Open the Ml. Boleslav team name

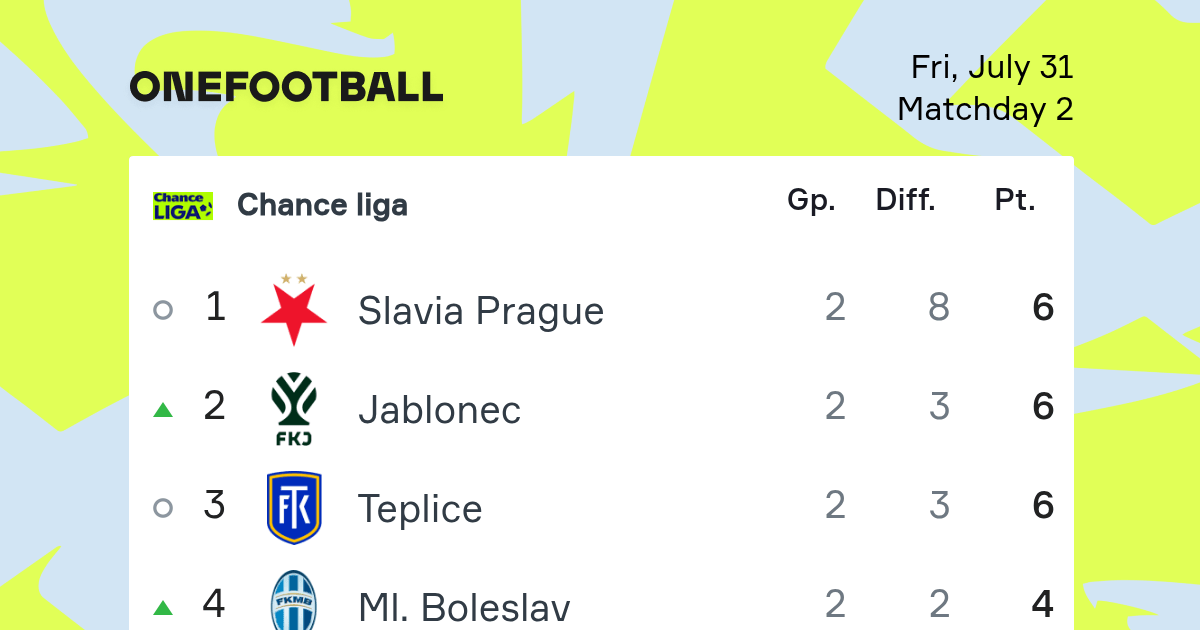click(x=465, y=608)
